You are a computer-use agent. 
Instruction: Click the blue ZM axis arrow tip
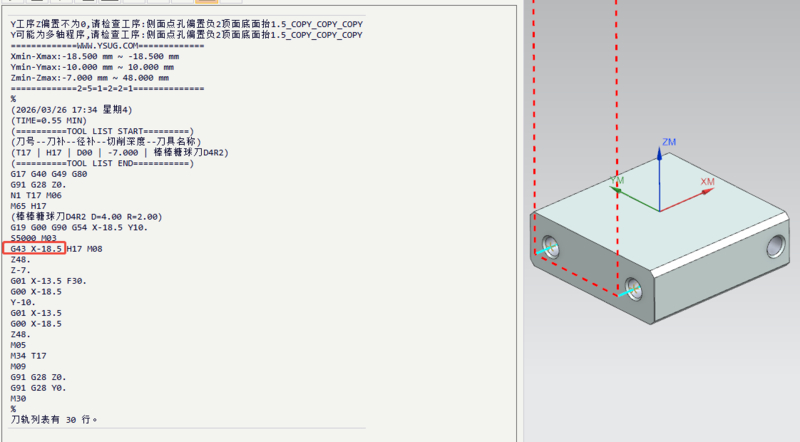click(659, 152)
